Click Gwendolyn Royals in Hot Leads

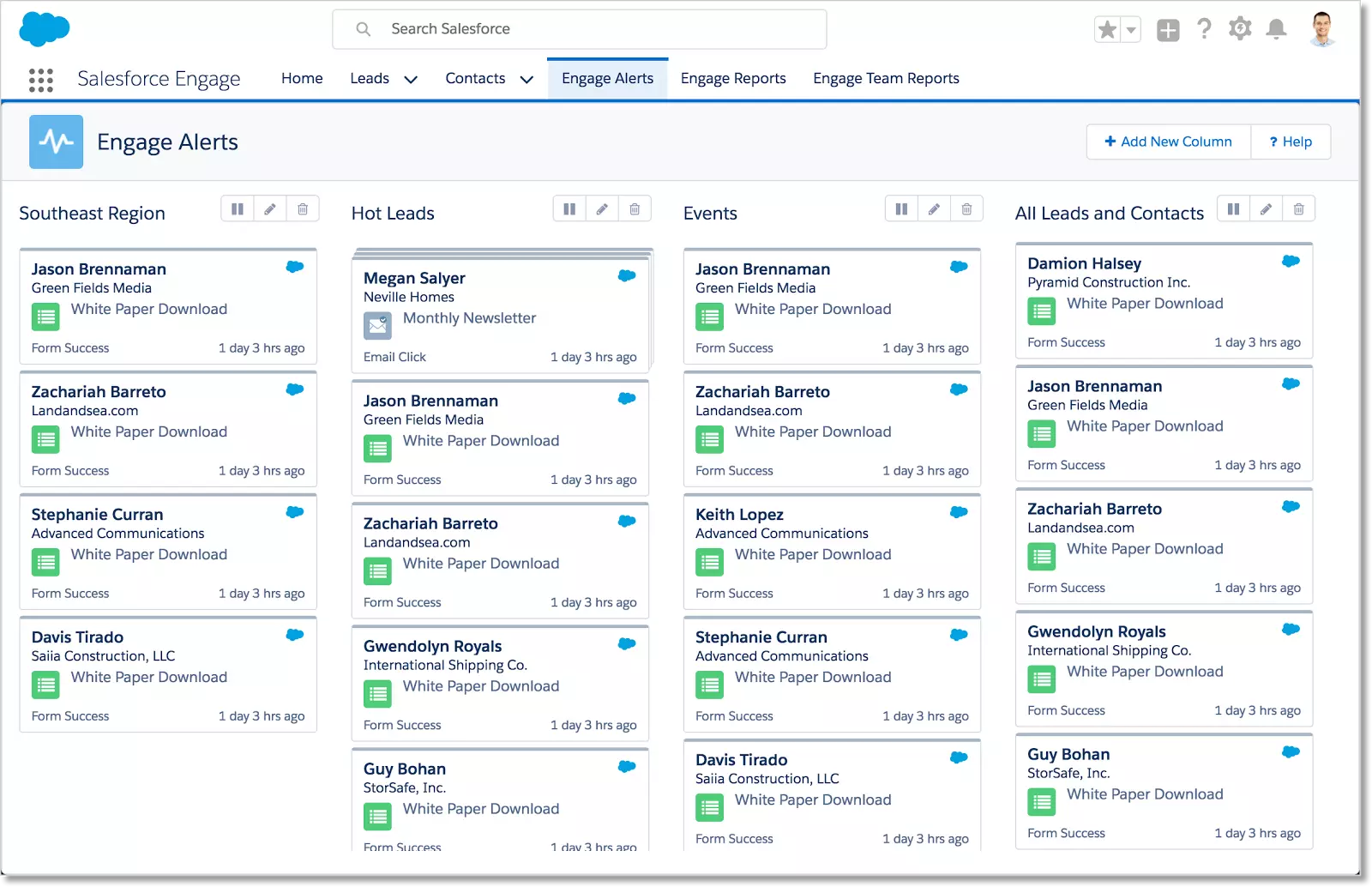(432, 646)
